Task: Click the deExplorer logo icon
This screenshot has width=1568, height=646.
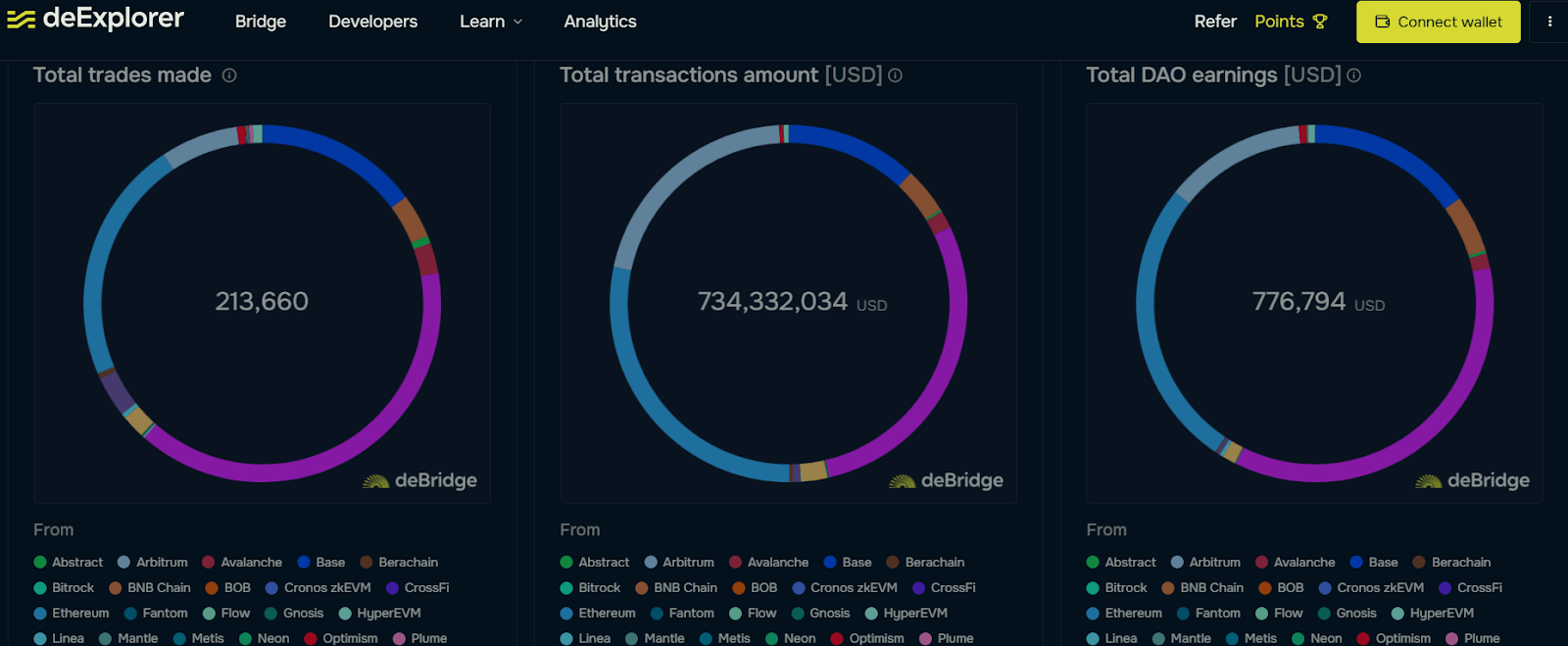Action: coord(21,20)
